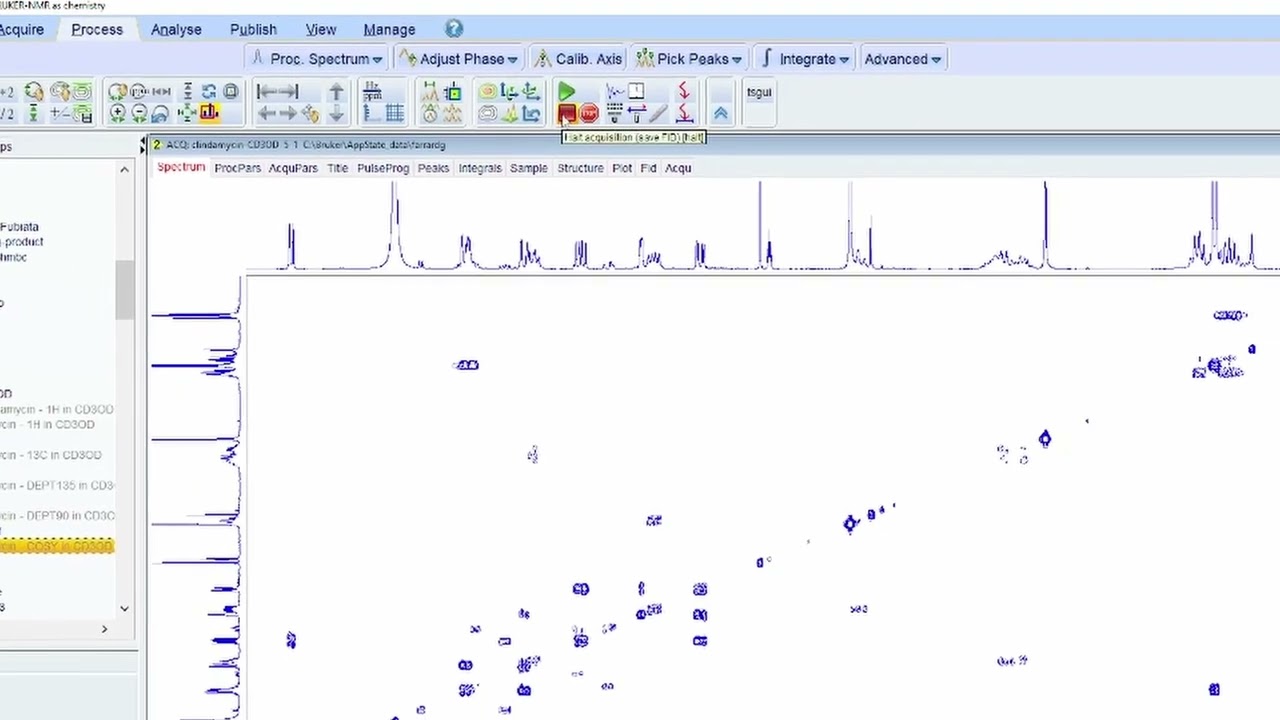This screenshot has height=720, width=1280.
Task: Click the blue axes with arrows icon, top
Action: (x=509, y=92)
